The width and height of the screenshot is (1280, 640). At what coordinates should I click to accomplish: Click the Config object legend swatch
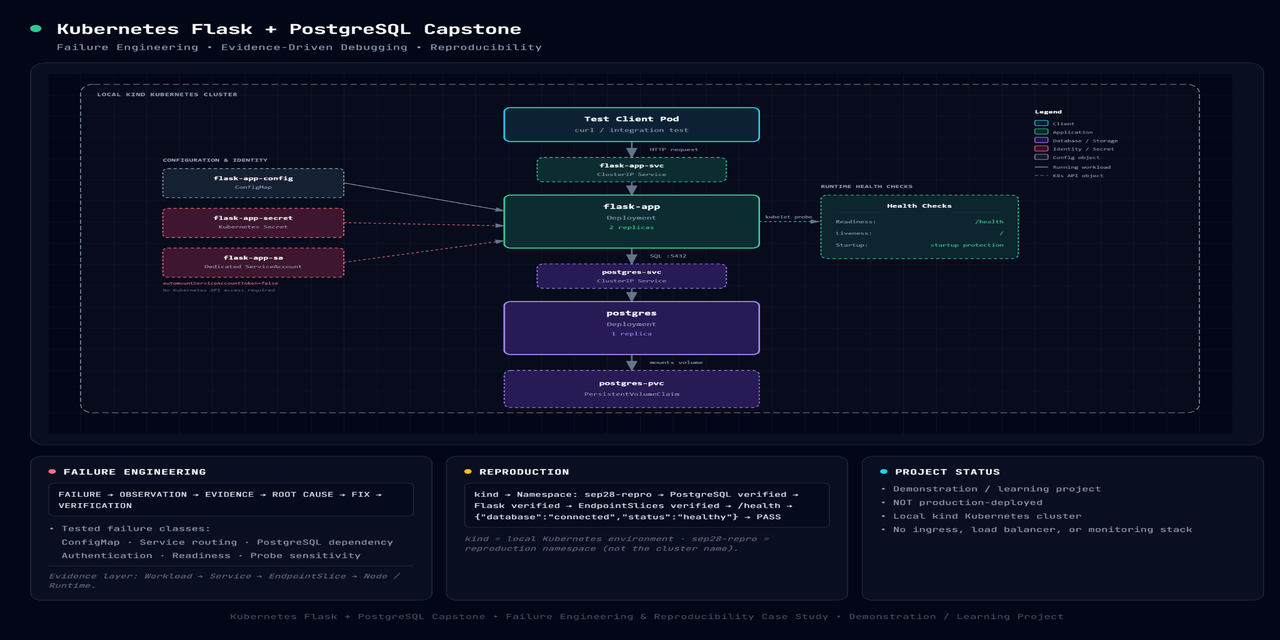1041,157
